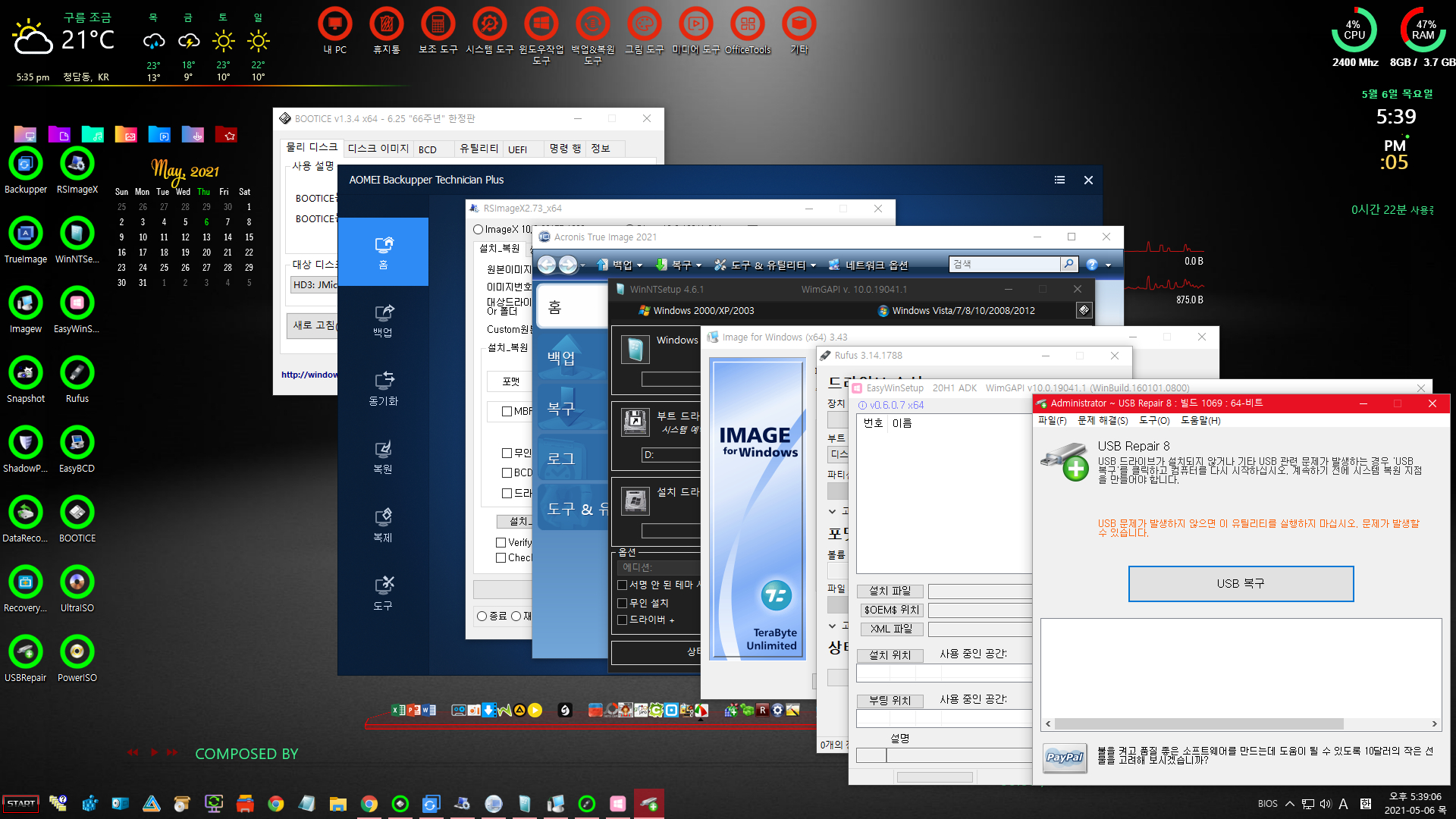Click $OEM$ 위치 button in EasyWinSetup
The height and width of the screenshot is (819, 1456).
pos(891,610)
